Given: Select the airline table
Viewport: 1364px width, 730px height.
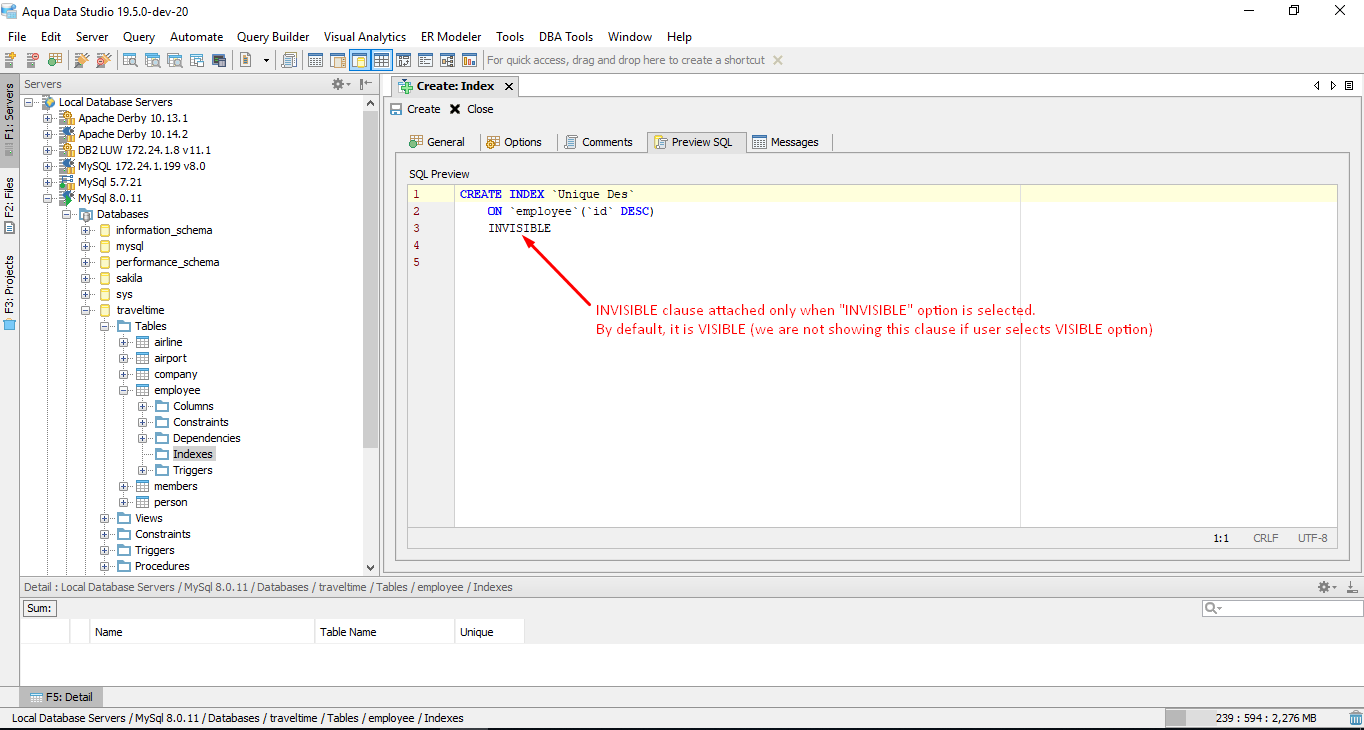Looking at the screenshot, I should tap(168, 342).
